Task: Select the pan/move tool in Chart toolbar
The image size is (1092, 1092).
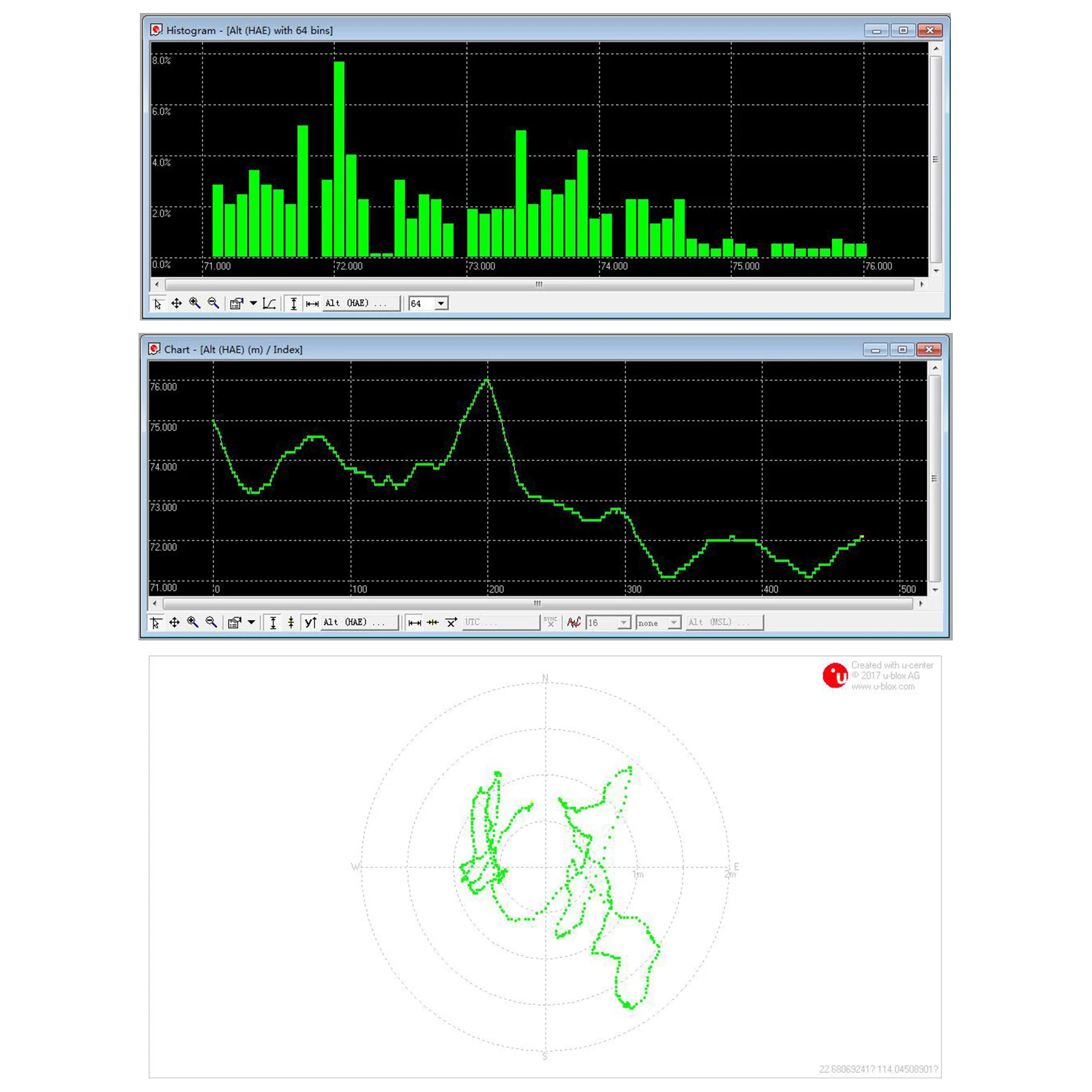Action: pos(174,622)
